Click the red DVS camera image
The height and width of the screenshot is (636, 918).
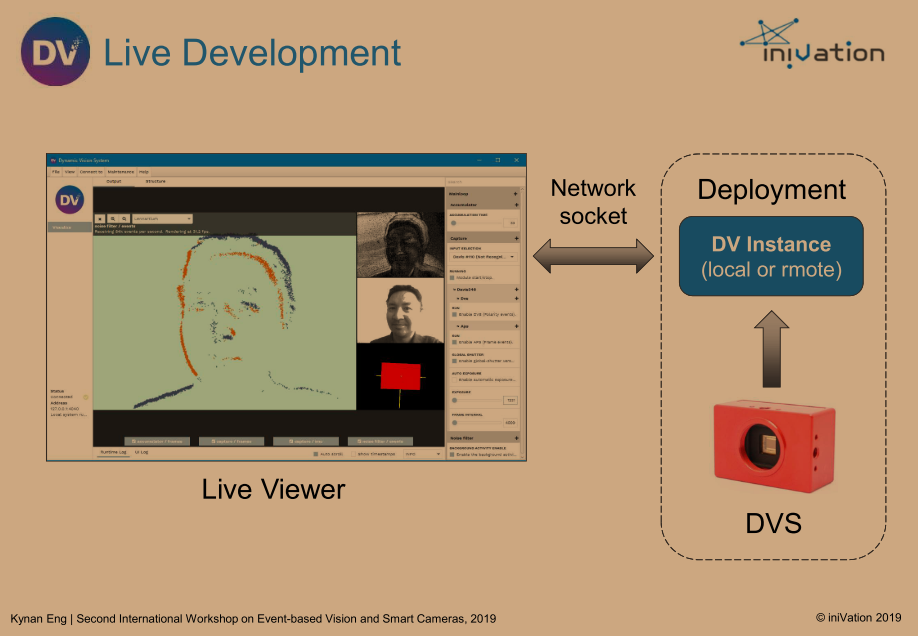point(774,445)
